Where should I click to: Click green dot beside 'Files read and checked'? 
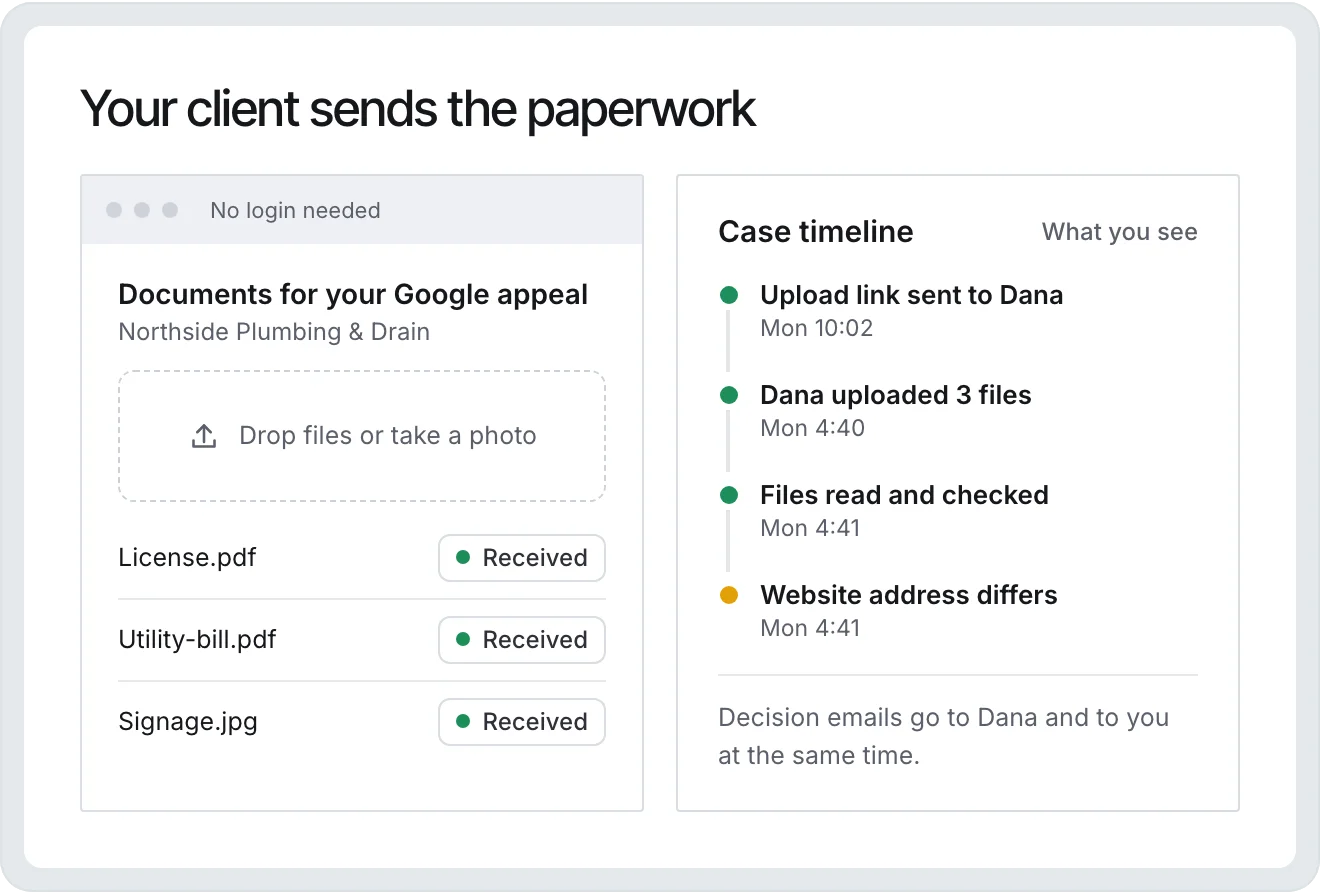[729, 495]
